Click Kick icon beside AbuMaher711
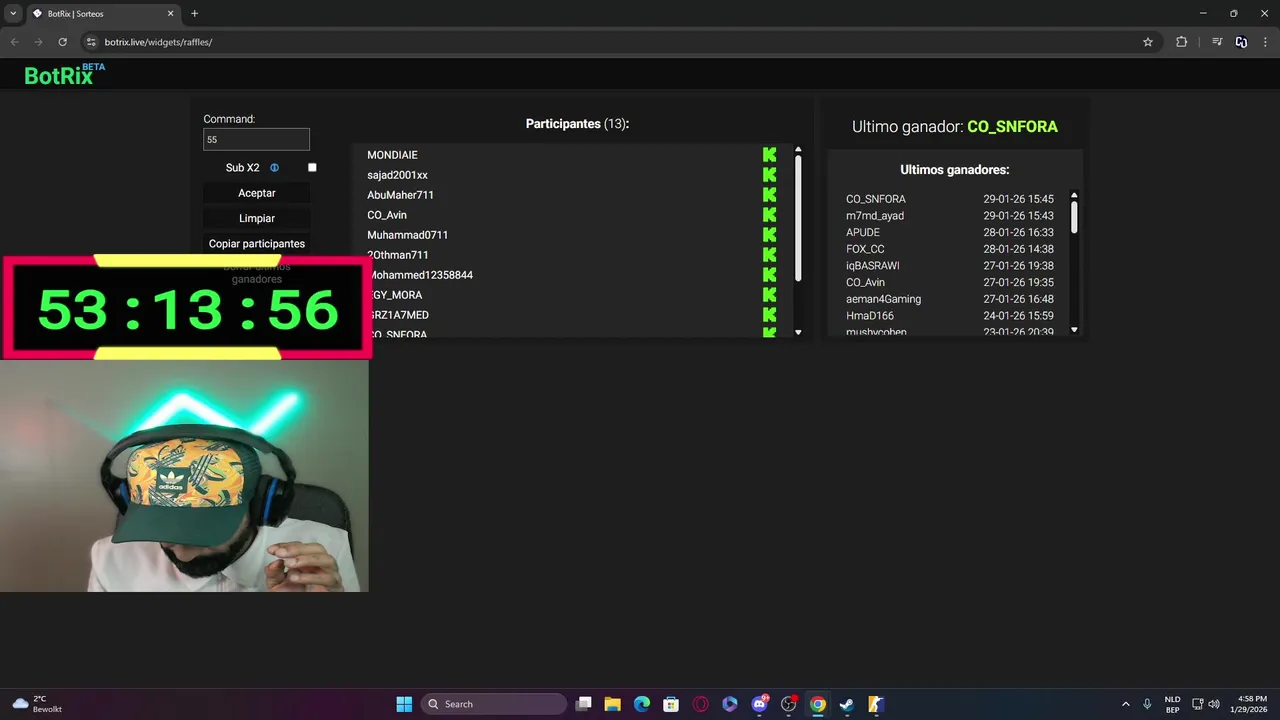Viewport: 1280px width, 720px height. (769, 195)
